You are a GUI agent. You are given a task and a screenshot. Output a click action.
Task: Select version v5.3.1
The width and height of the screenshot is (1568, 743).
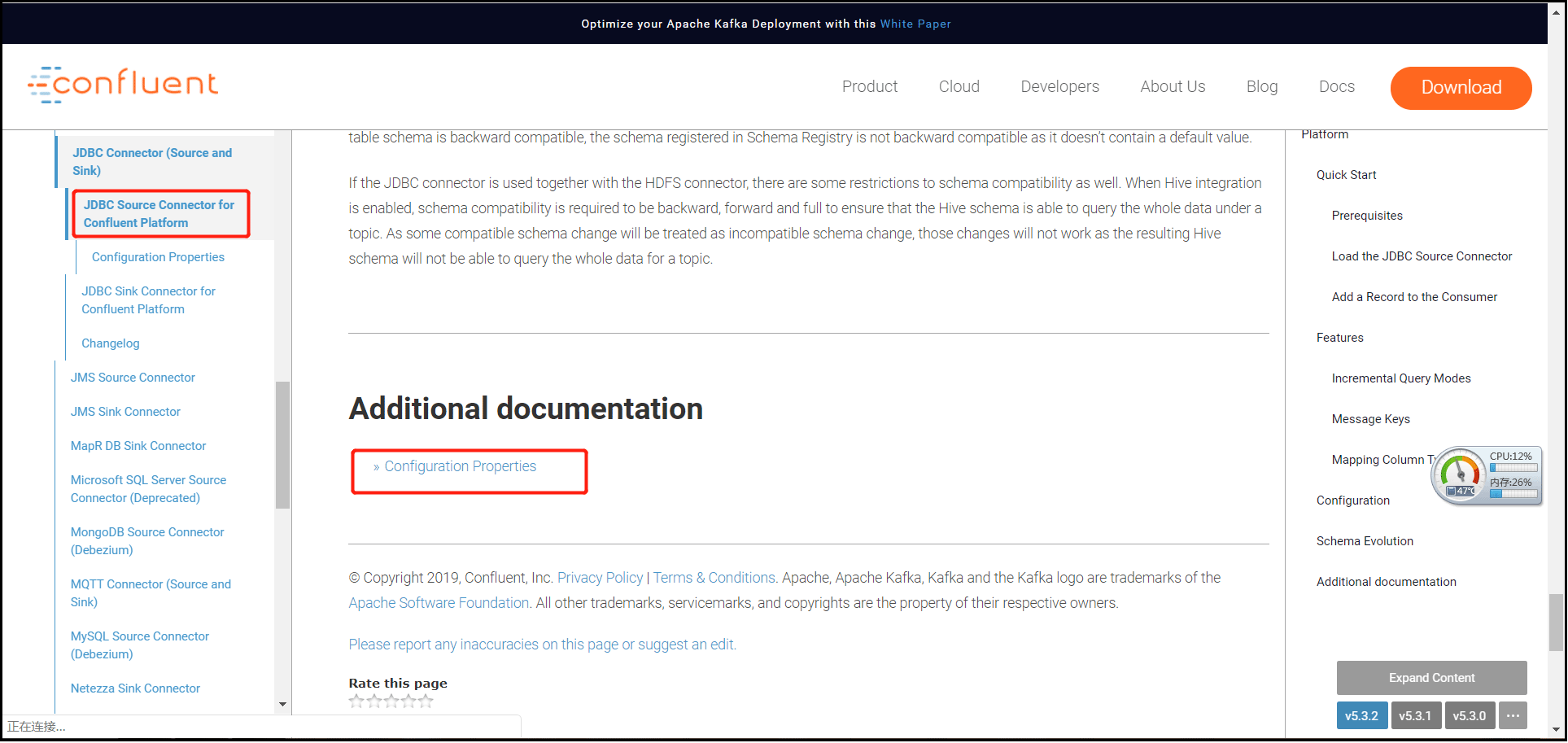click(x=1416, y=715)
